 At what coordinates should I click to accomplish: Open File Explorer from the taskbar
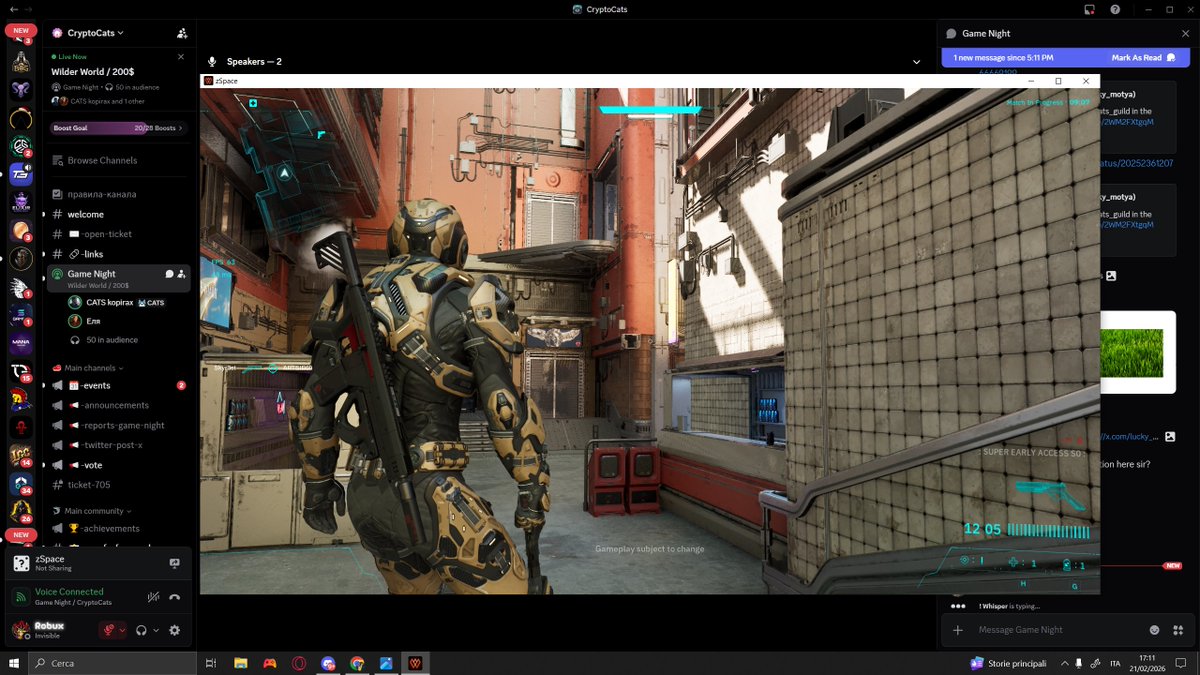[241, 663]
